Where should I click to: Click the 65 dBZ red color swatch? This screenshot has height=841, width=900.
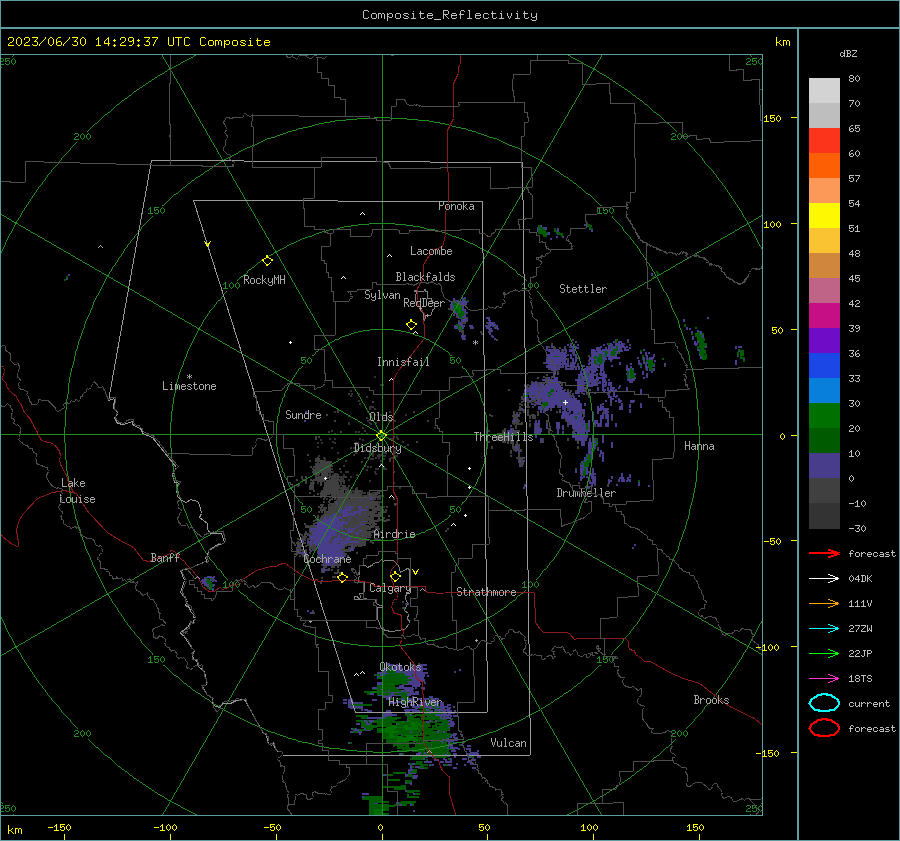tap(824, 140)
